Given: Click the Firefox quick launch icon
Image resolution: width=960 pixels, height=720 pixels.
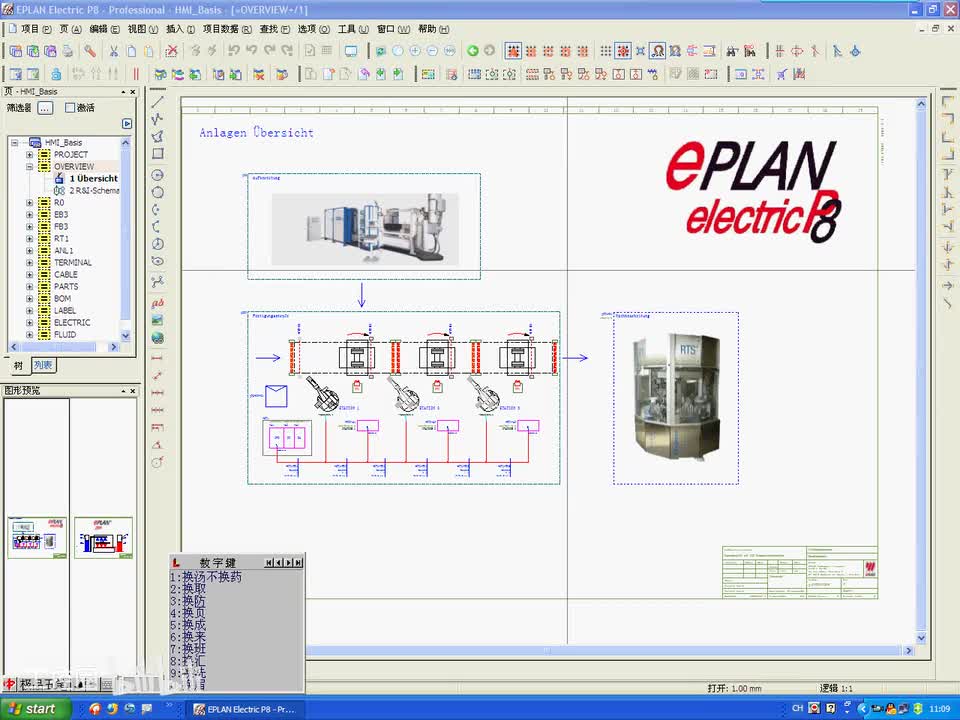Looking at the screenshot, I should [x=112, y=708].
